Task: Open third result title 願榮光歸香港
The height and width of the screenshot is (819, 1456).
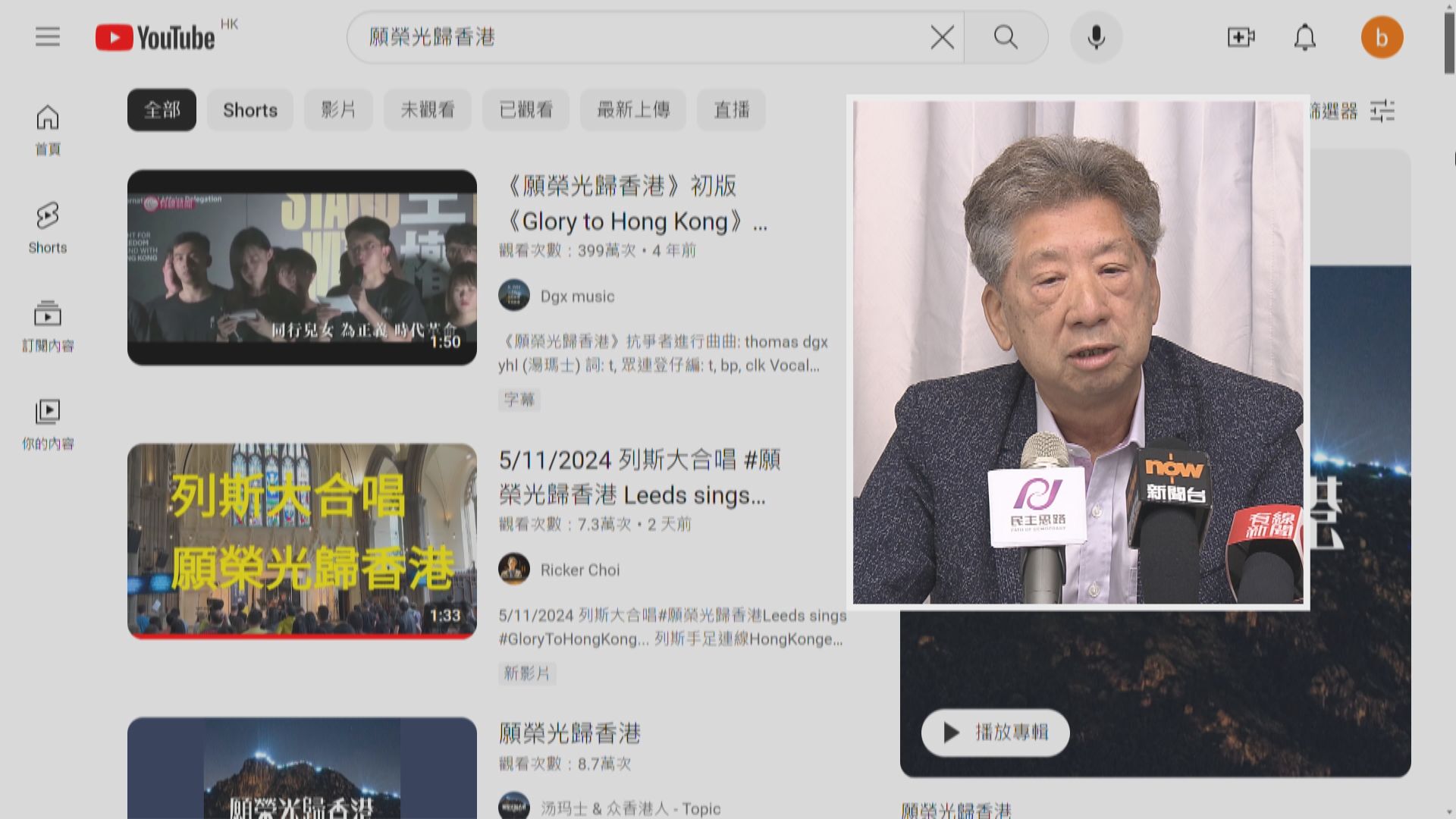Action: 570,733
